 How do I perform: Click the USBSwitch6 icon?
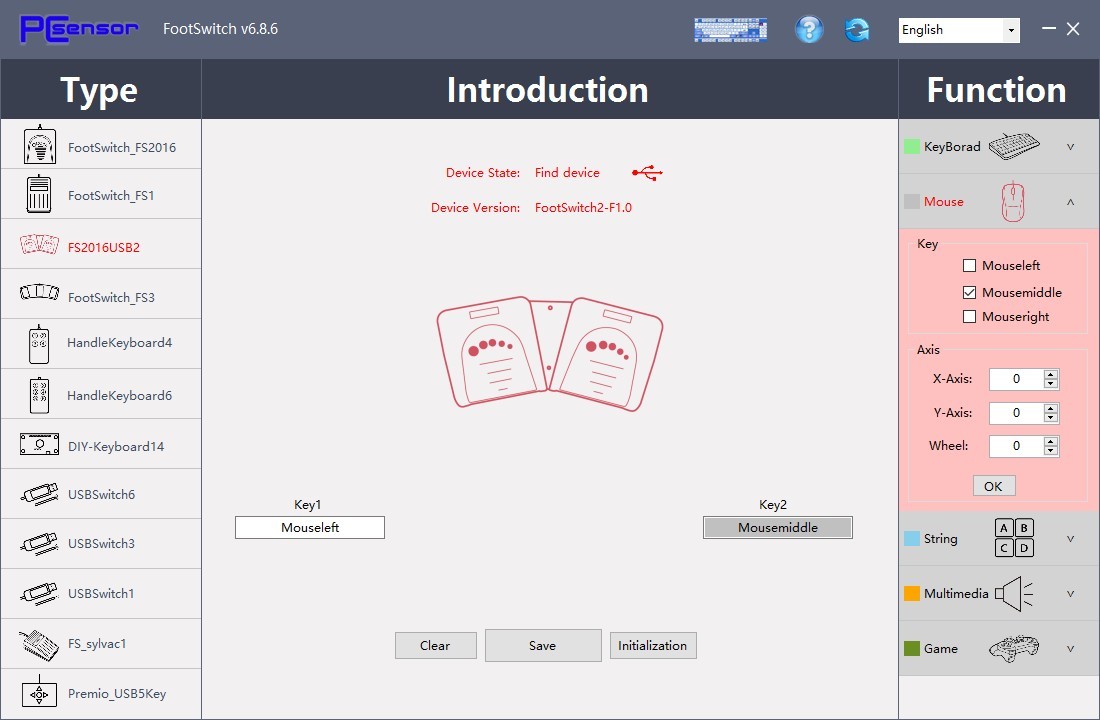coord(39,494)
